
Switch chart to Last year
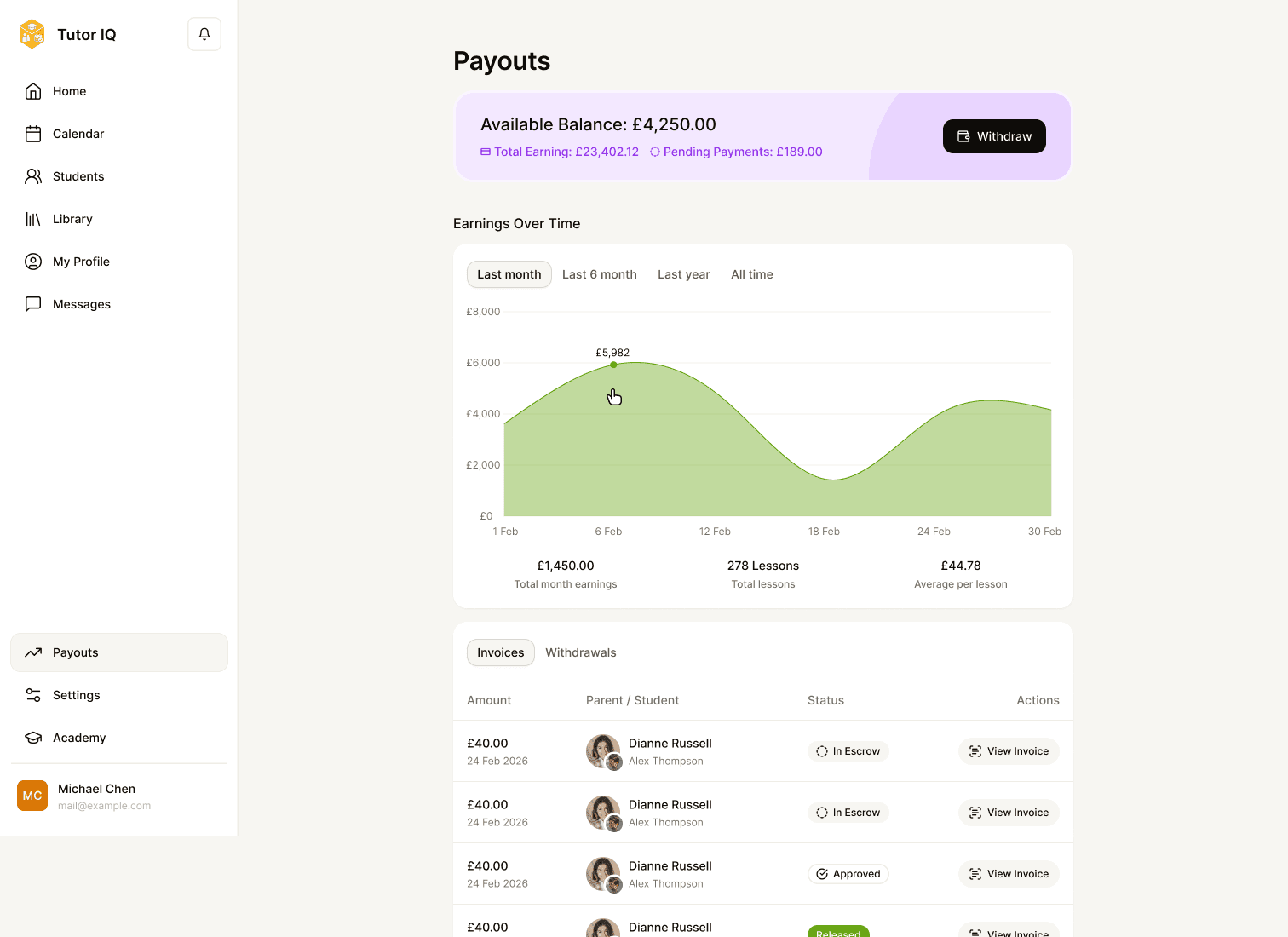click(684, 274)
